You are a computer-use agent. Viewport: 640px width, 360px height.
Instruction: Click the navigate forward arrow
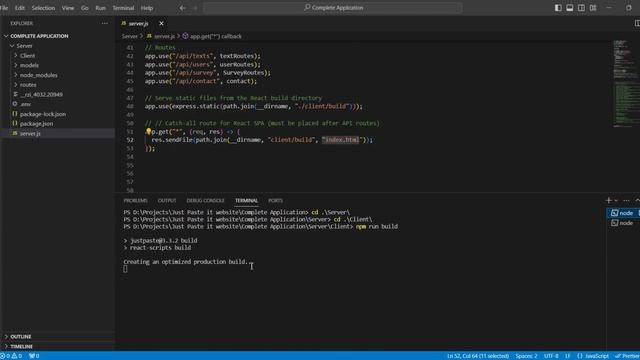coord(195,8)
